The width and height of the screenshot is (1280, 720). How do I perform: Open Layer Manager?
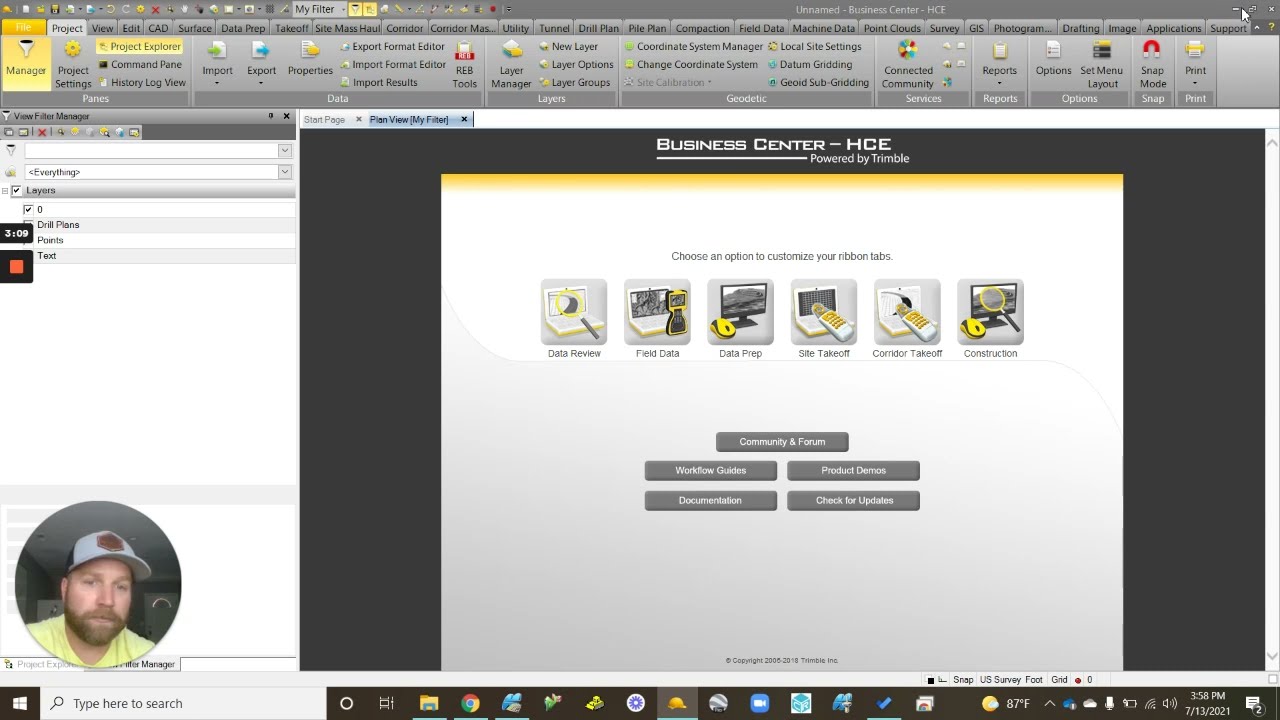(511, 64)
